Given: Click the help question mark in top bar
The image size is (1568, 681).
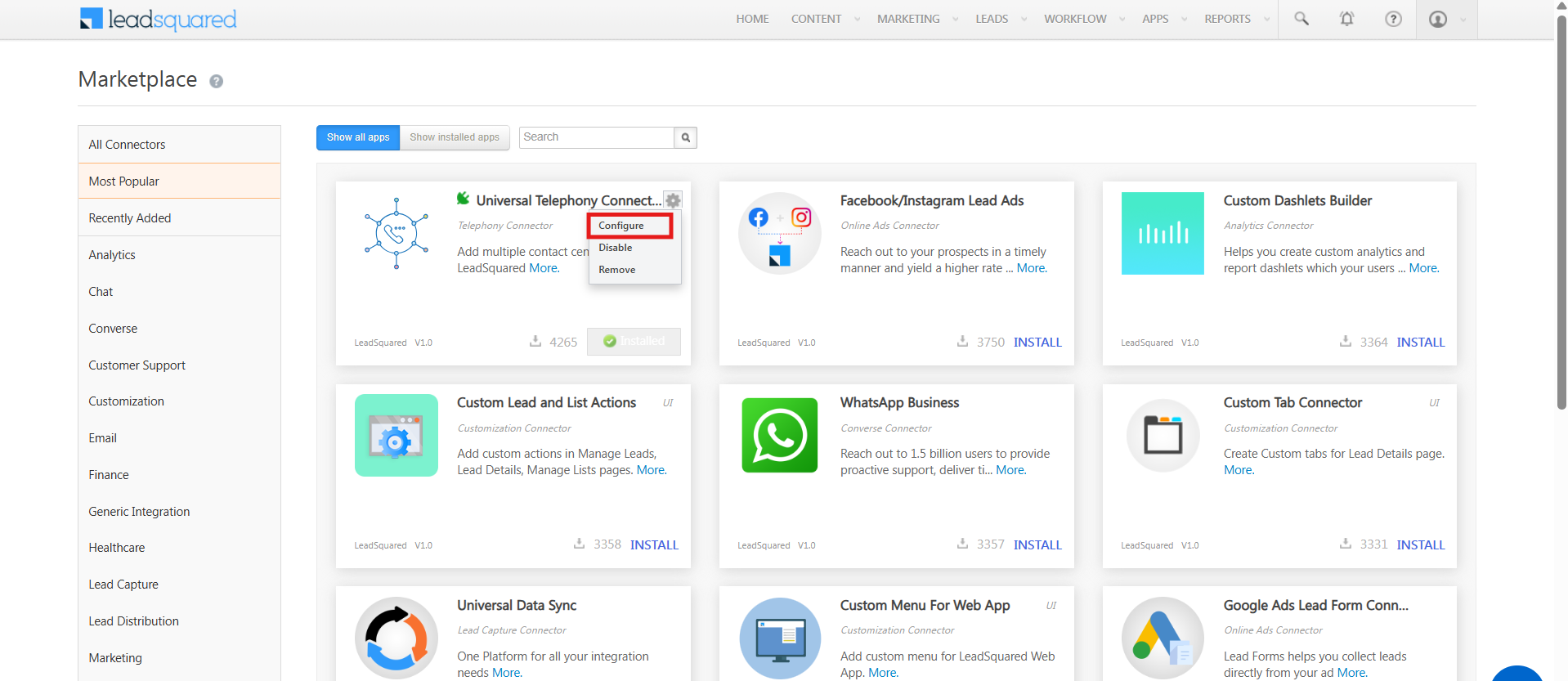Looking at the screenshot, I should coord(1393,19).
